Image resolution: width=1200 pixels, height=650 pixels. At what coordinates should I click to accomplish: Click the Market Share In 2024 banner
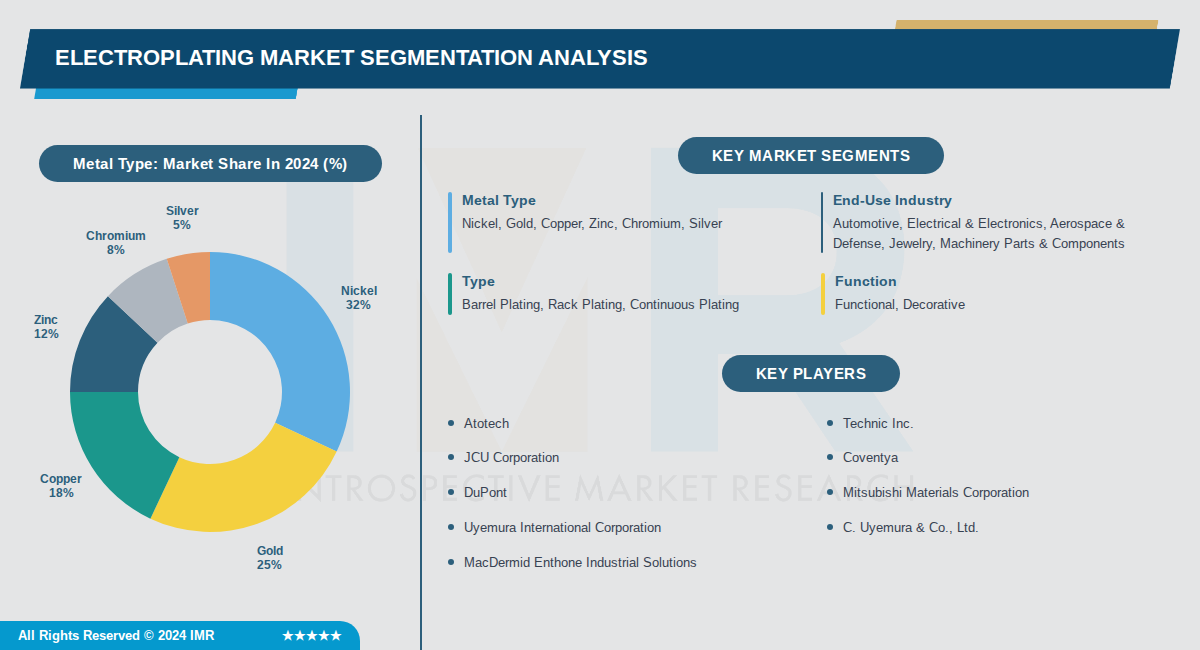pos(210,163)
